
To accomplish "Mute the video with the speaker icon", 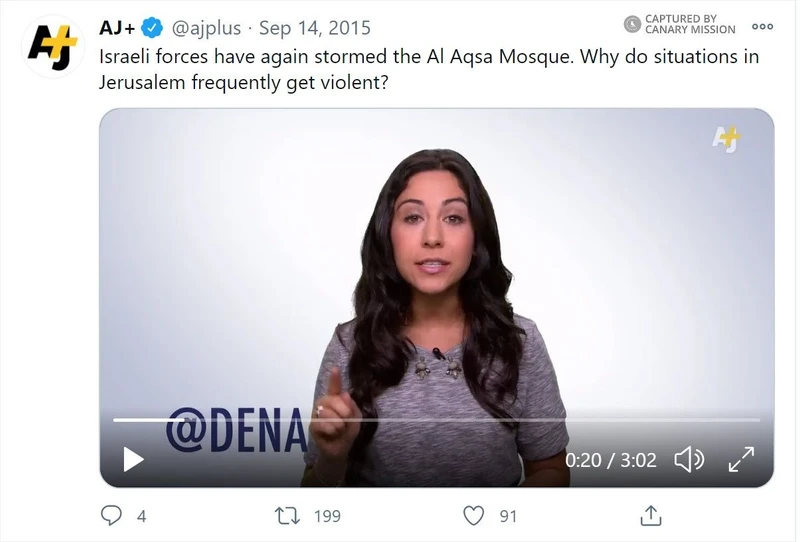I will tap(689, 459).
